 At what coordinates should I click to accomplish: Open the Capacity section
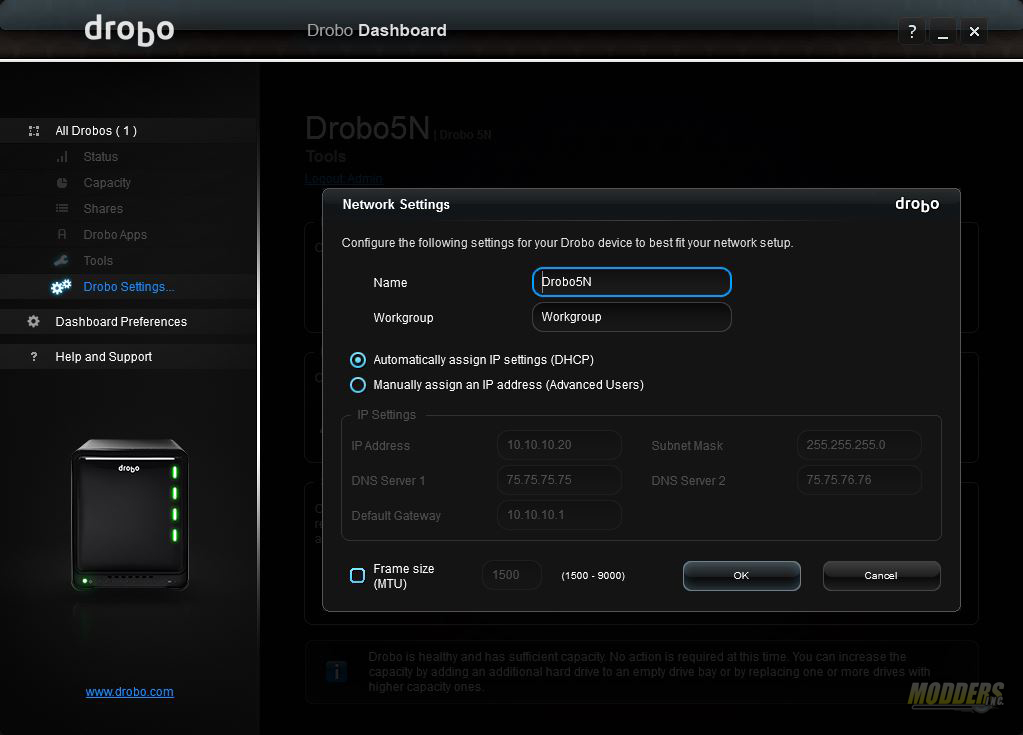[107, 183]
